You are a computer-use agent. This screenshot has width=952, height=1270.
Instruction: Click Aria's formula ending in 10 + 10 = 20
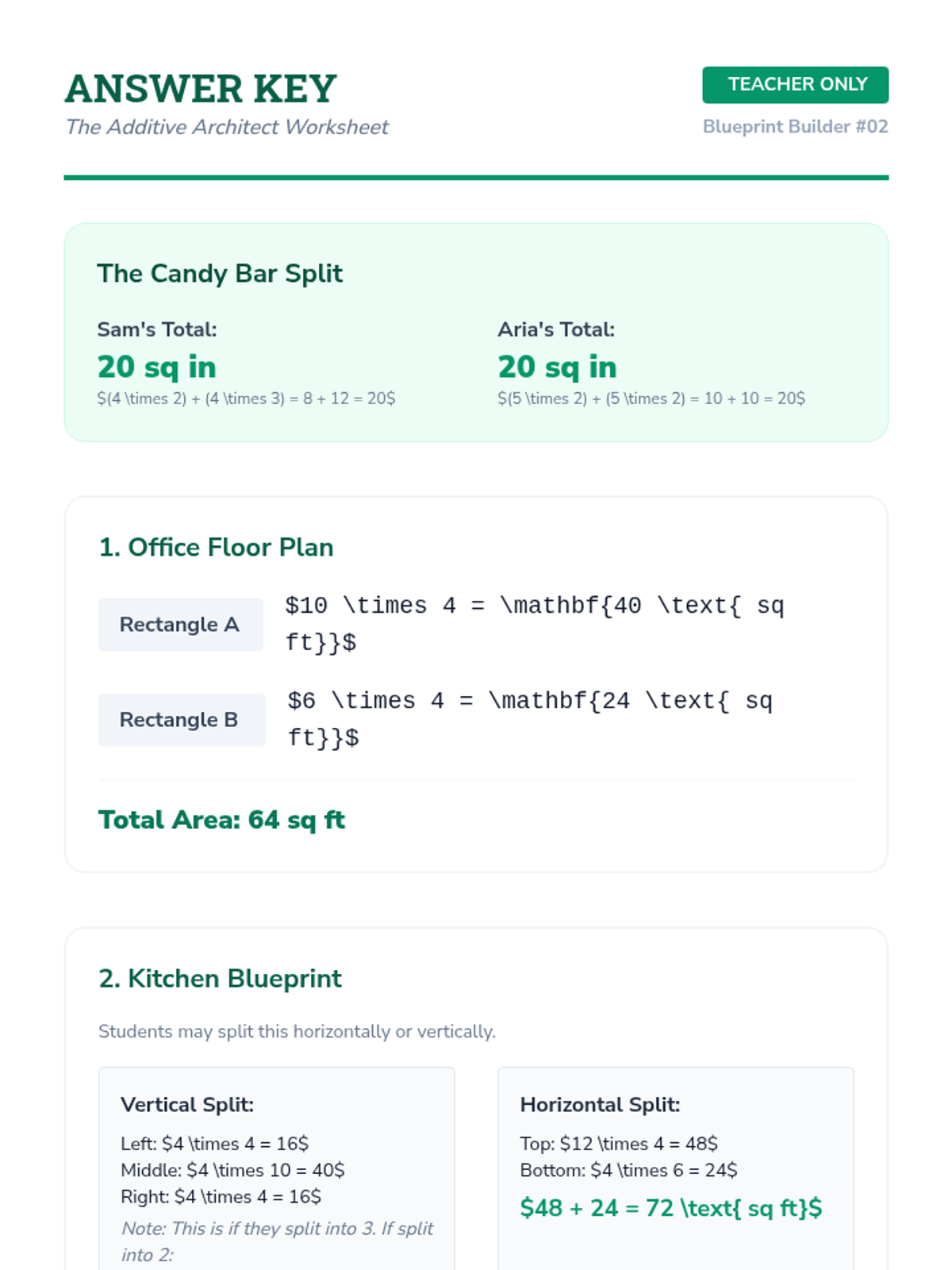(651, 398)
